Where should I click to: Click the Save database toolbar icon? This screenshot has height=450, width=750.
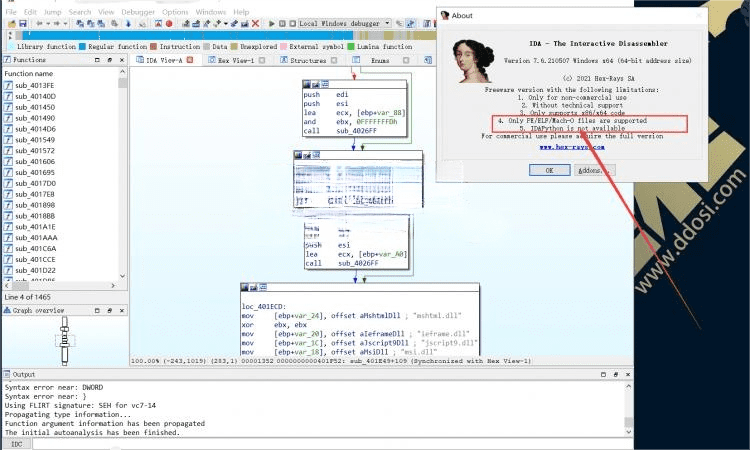pyautogui.click(x=22, y=23)
